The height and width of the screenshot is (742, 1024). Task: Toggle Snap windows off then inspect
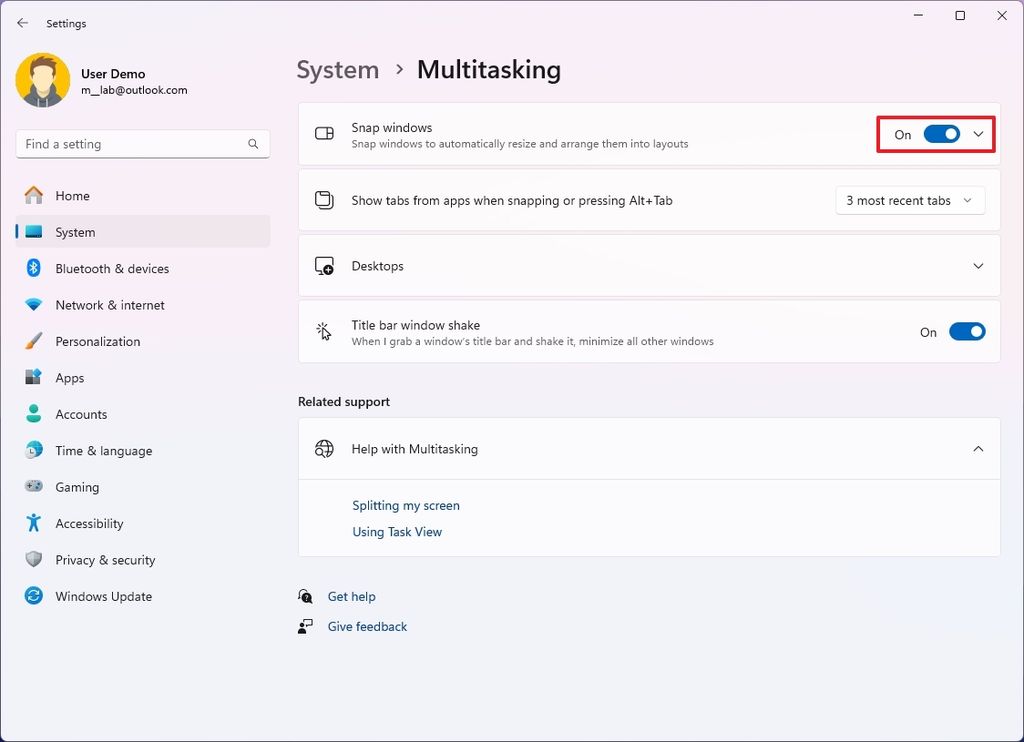pyautogui.click(x=941, y=133)
